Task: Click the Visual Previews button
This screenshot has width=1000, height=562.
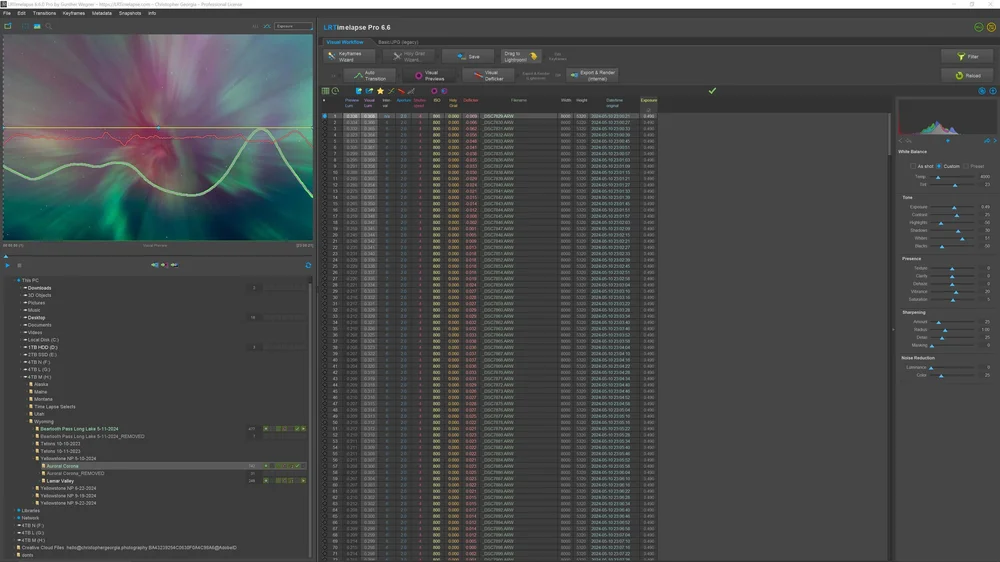Action: (430, 75)
